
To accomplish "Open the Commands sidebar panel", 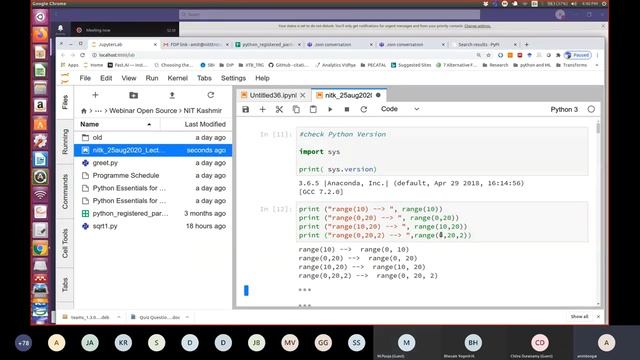I will click(65, 191).
